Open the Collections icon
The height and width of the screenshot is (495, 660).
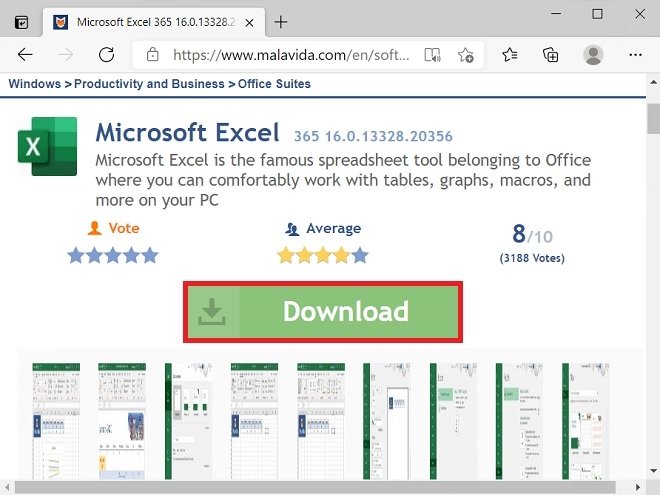click(550, 55)
